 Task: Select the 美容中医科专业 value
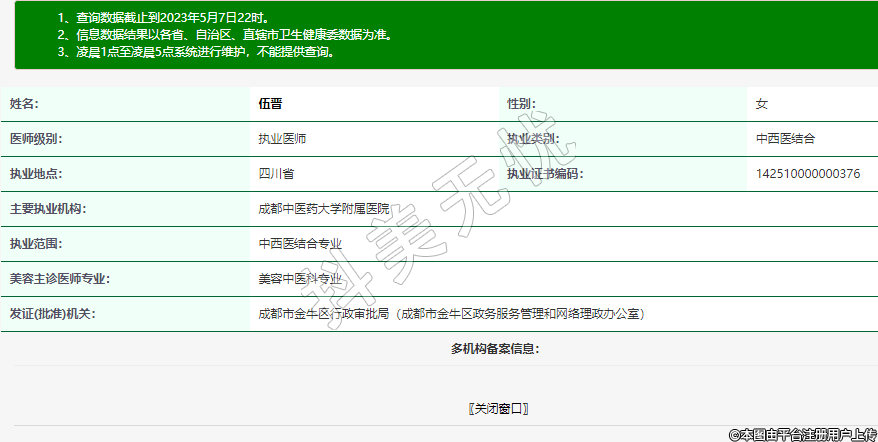[x=300, y=279]
